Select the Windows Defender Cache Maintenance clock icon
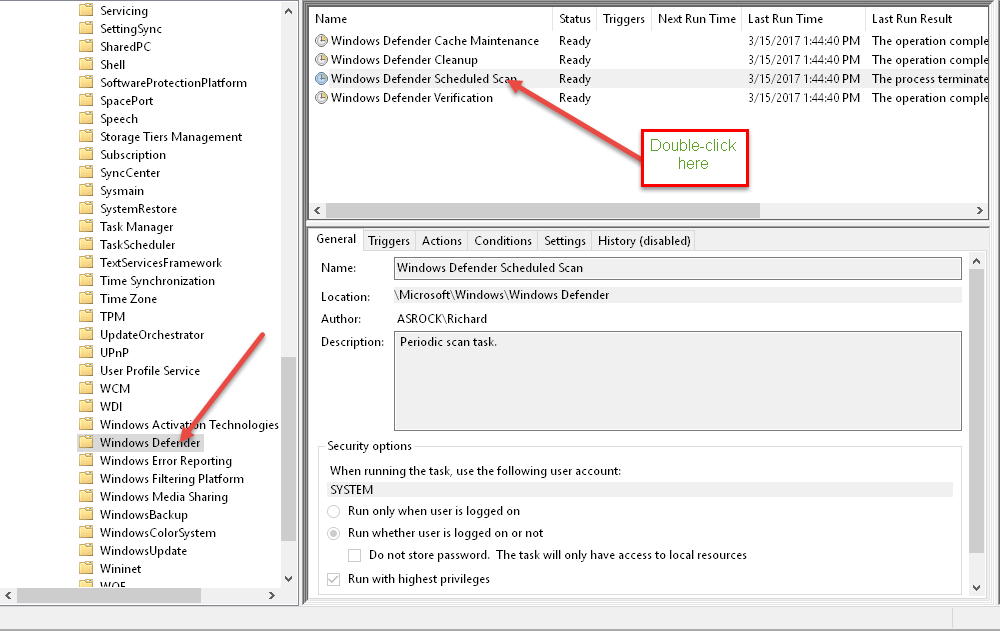The height and width of the screenshot is (631, 1000). click(321, 41)
